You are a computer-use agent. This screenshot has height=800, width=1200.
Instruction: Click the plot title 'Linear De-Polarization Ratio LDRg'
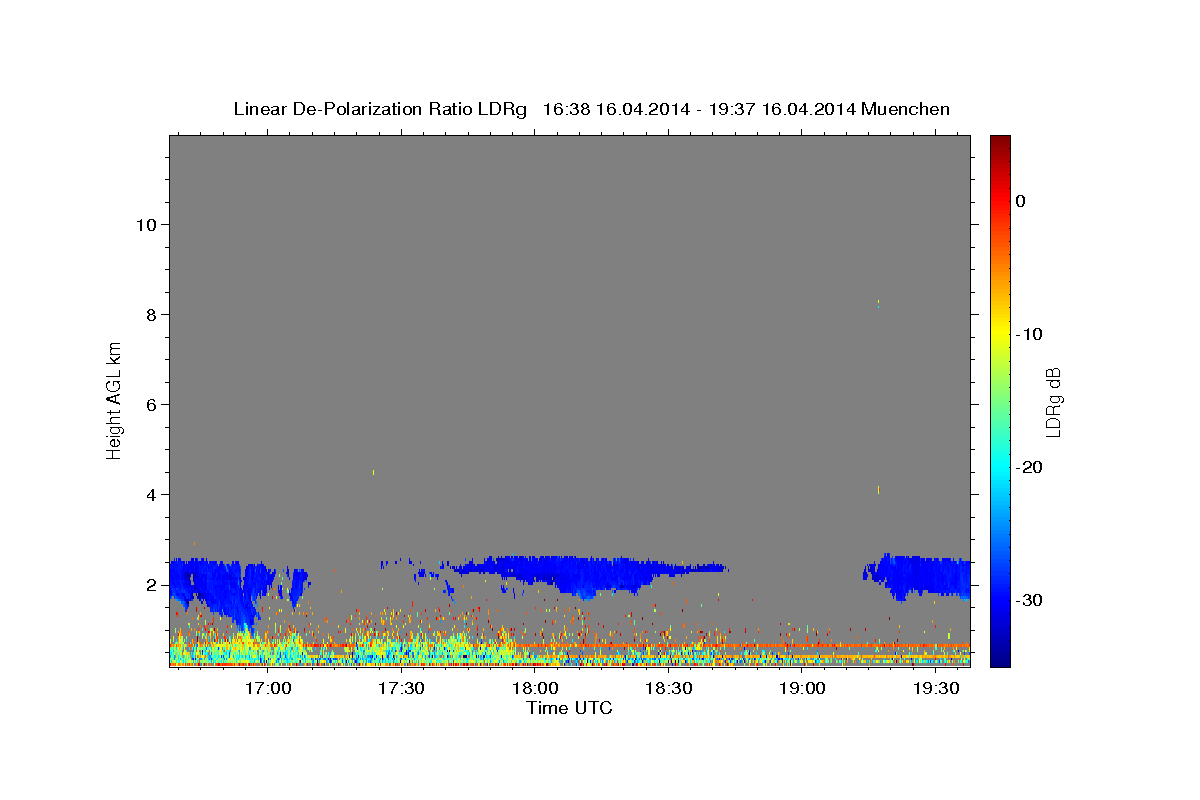point(379,109)
